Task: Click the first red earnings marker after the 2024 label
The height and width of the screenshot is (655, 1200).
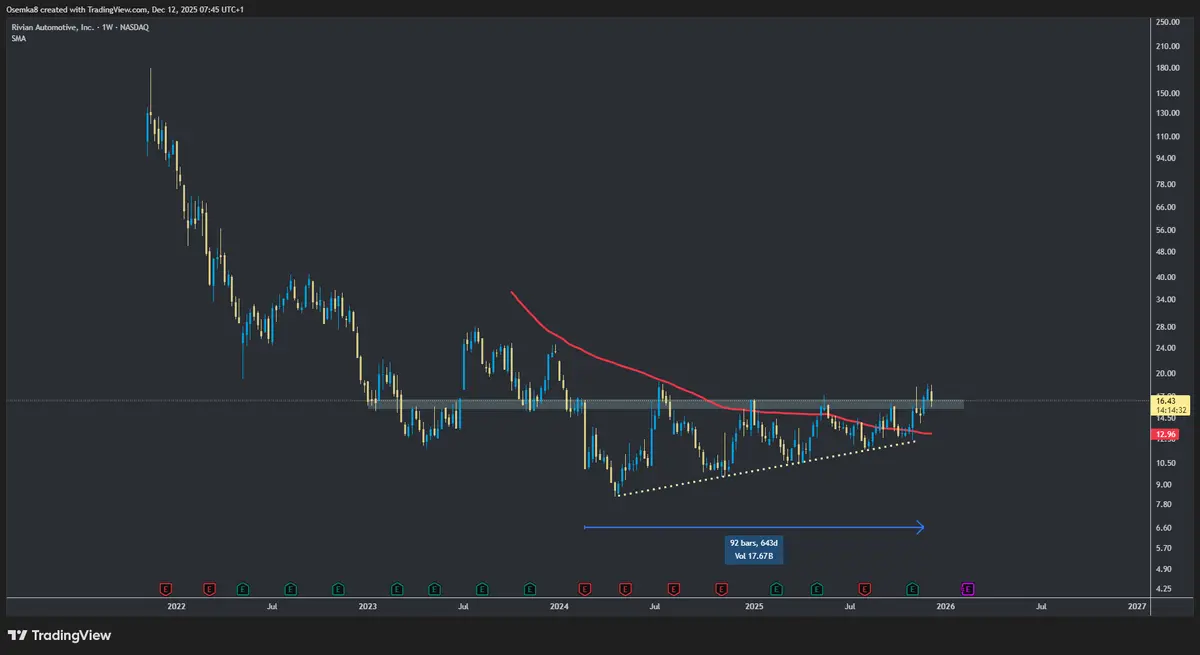Action: point(585,589)
